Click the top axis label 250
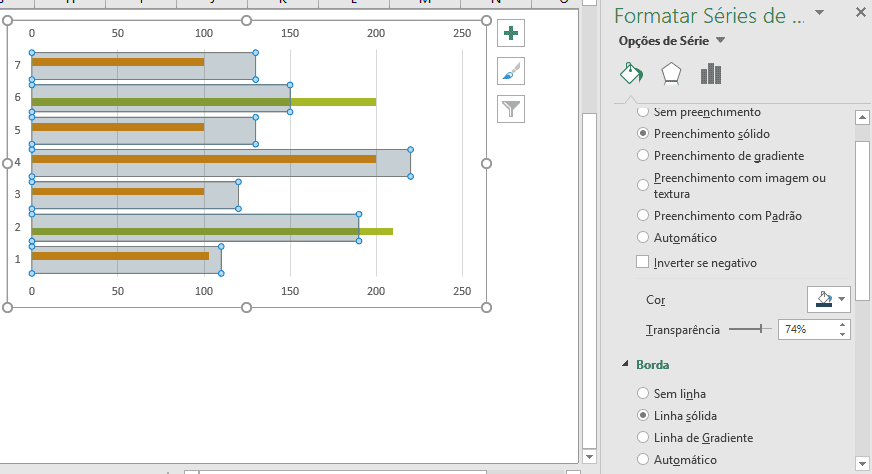 [462, 33]
